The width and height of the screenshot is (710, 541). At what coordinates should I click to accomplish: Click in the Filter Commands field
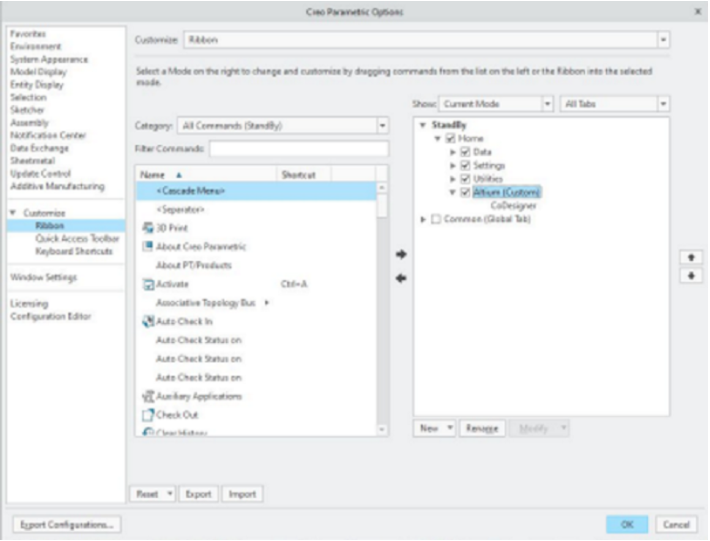coord(299,149)
